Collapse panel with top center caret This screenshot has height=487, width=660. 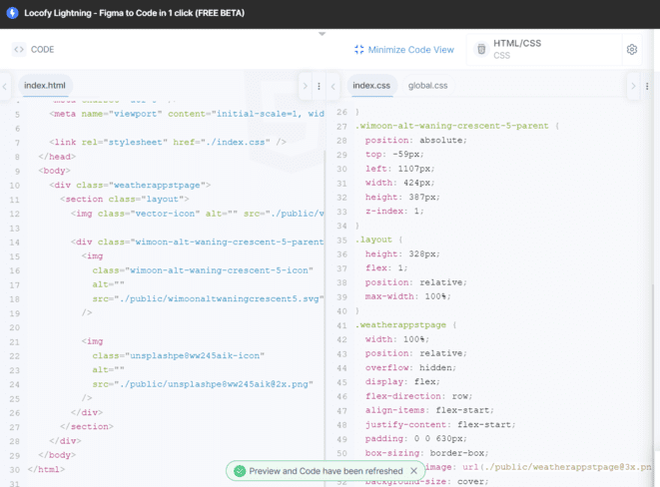point(322,34)
